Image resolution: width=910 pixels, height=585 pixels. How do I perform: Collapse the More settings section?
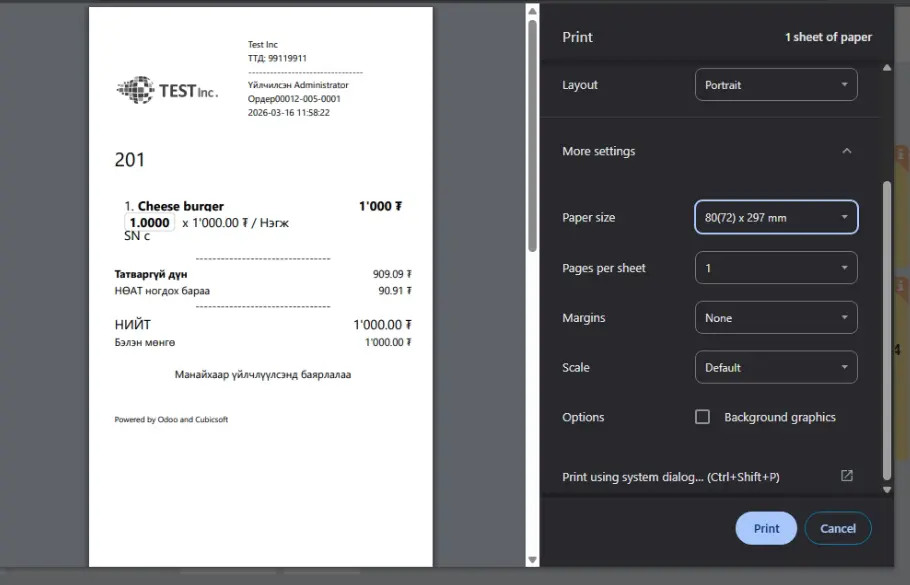[846, 151]
